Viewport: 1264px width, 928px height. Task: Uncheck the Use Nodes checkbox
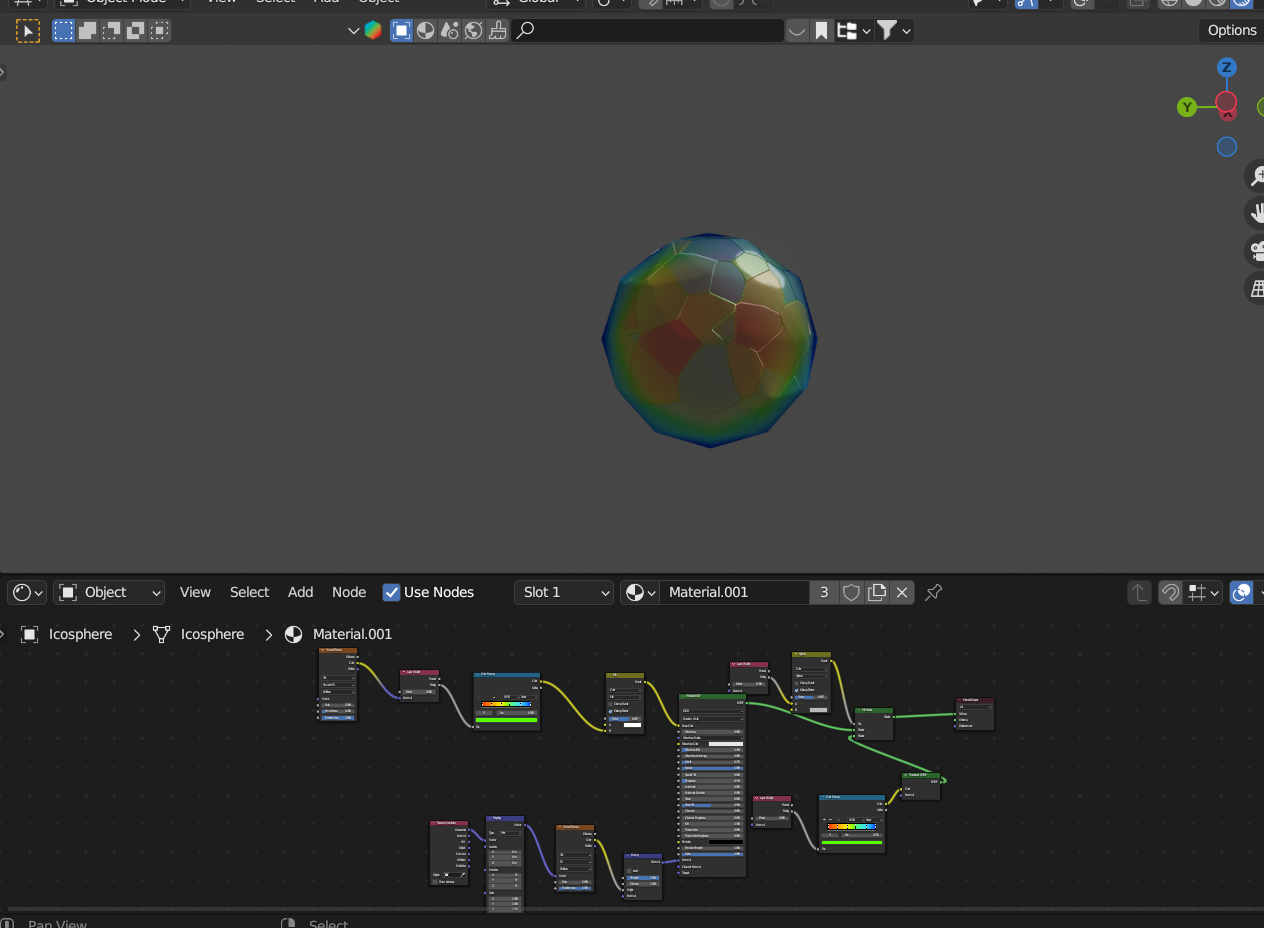pyautogui.click(x=391, y=592)
